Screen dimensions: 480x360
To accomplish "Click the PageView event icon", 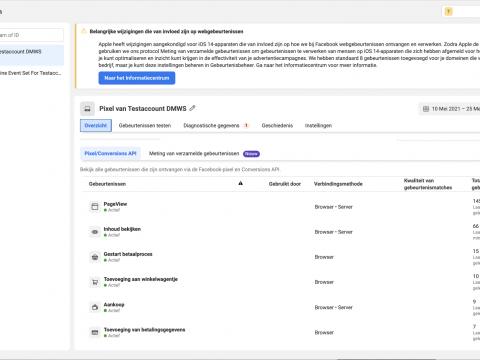I will [x=95, y=207].
